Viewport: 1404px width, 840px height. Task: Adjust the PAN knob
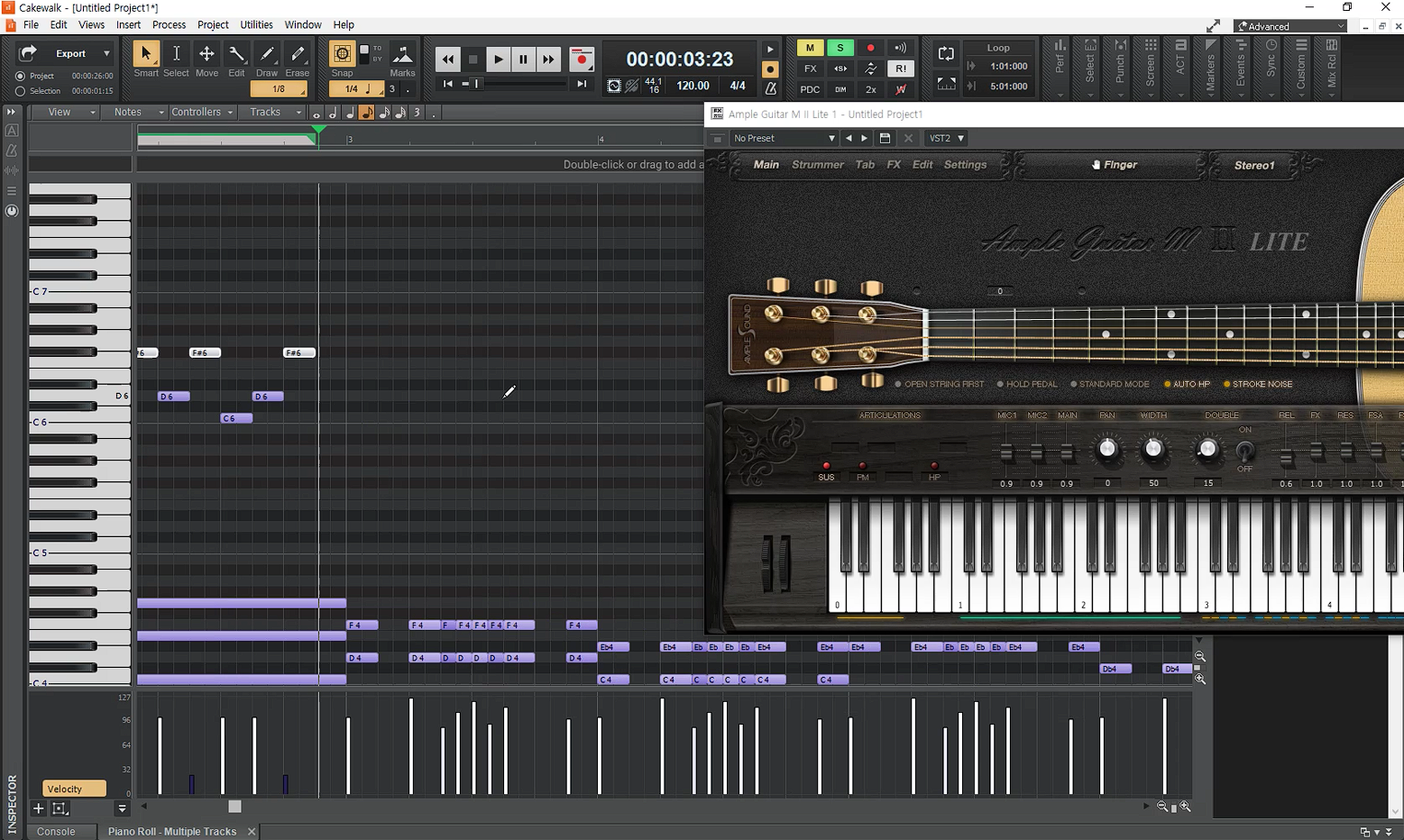click(x=1107, y=449)
